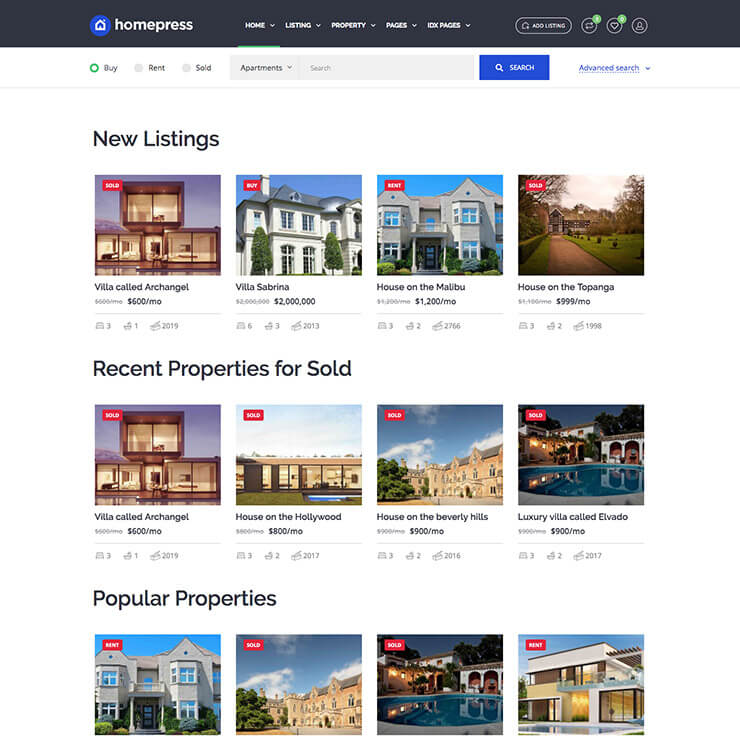Viewport: 740px width, 740px height.
Task: Click House on the Malibu title link
Action: (421, 287)
